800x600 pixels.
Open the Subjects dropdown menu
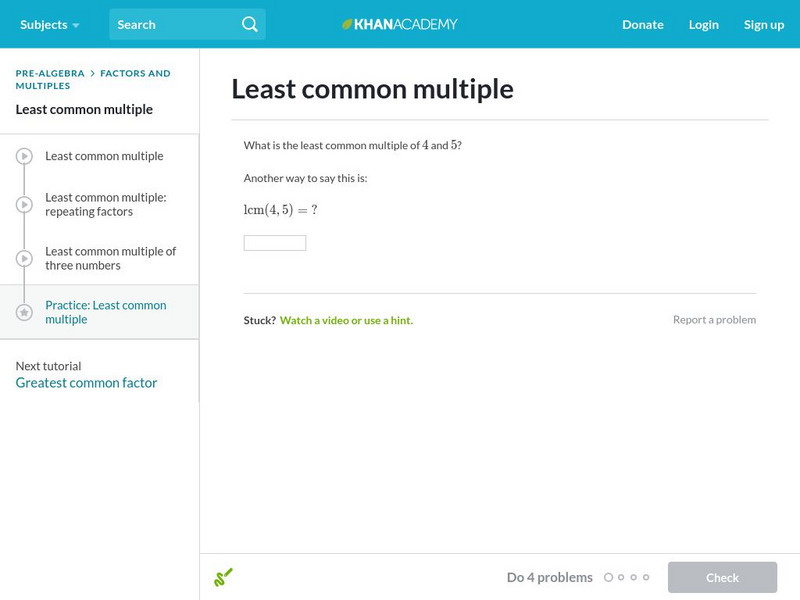pyautogui.click(x=49, y=24)
